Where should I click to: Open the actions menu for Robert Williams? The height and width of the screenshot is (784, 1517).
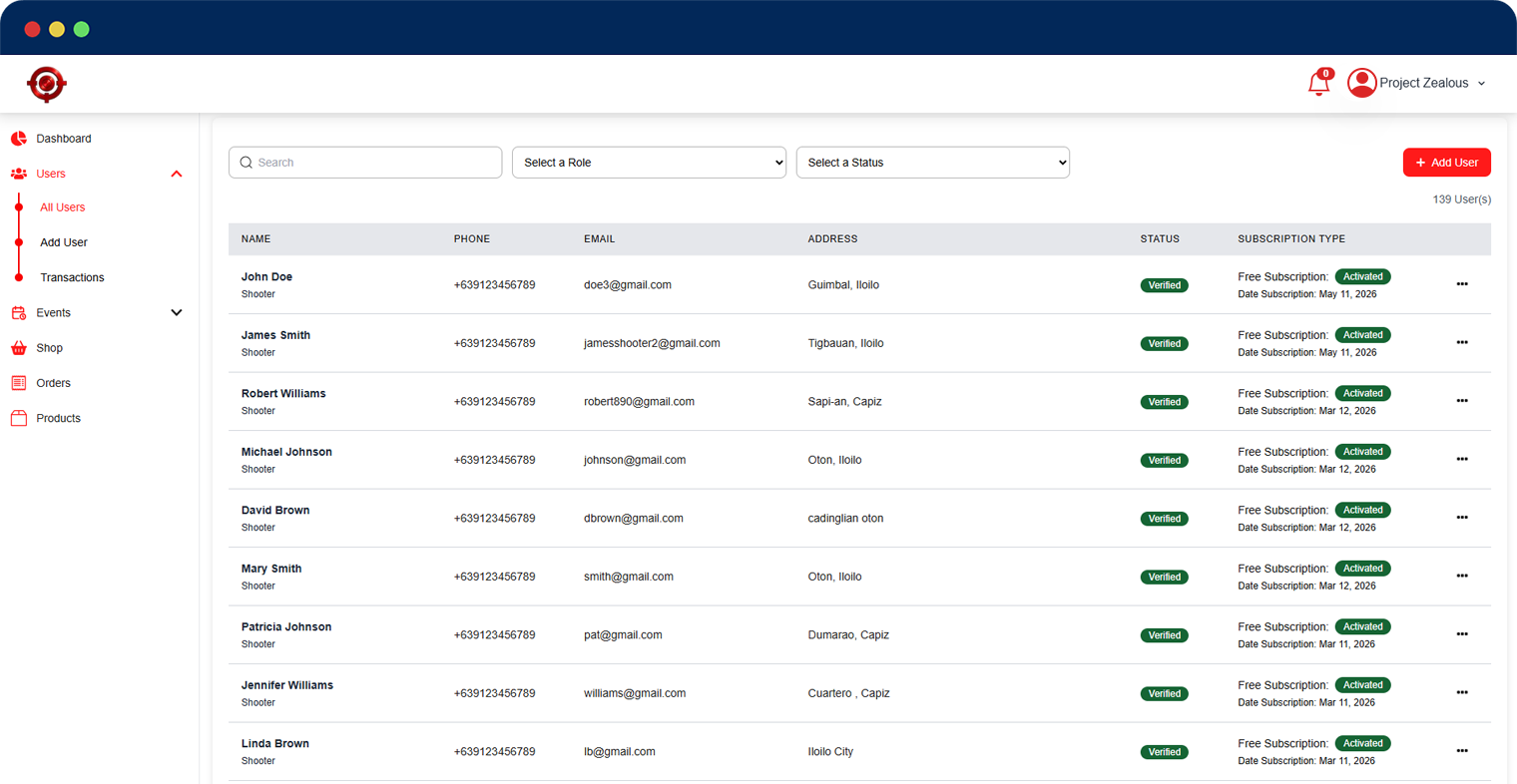point(1462,401)
